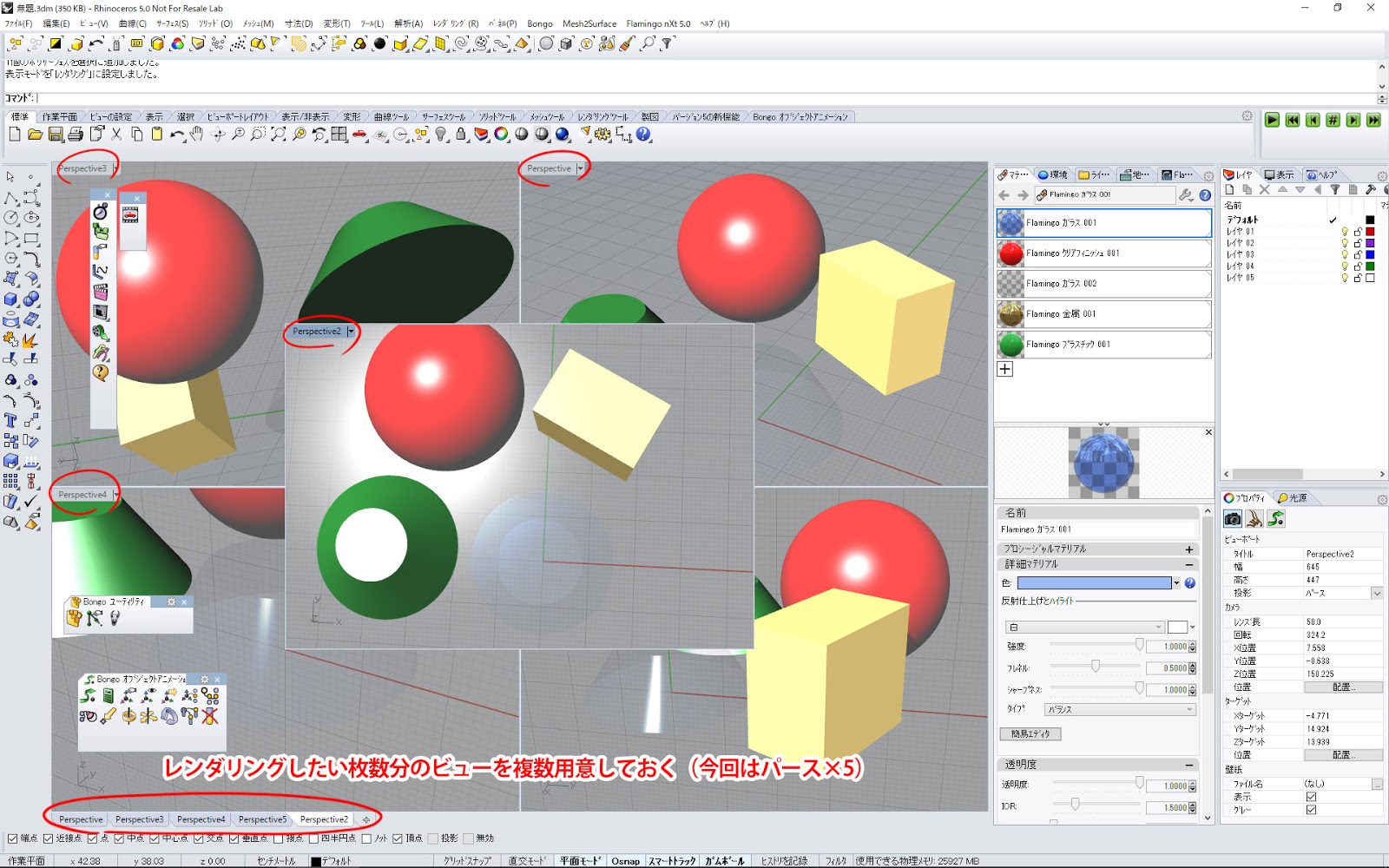Click the material tools wrench icon

[1186, 195]
